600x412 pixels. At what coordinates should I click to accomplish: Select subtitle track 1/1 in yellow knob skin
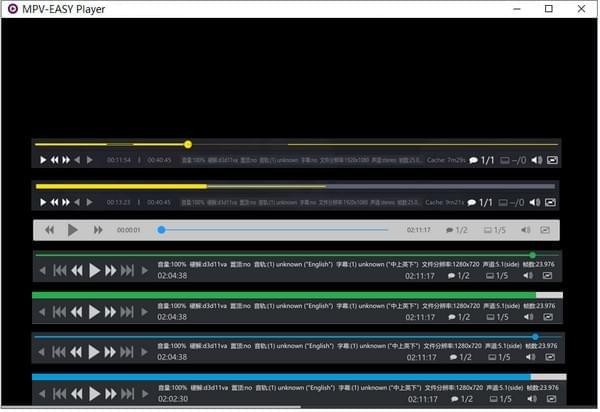pyautogui.click(x=482, y=160)
